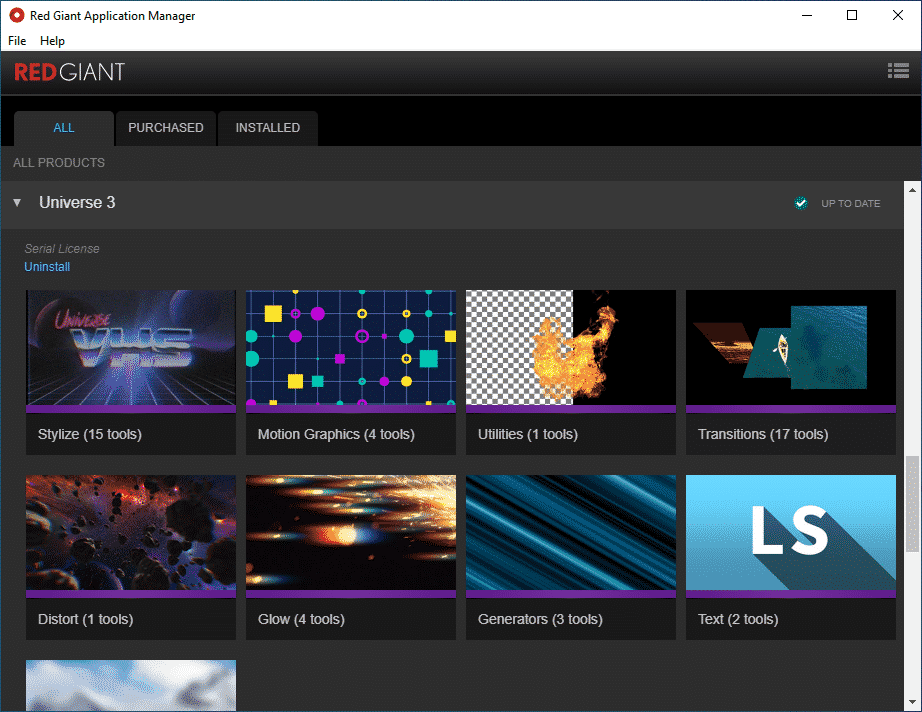Click the UP TO DATE status text

(x=851, y=203)
